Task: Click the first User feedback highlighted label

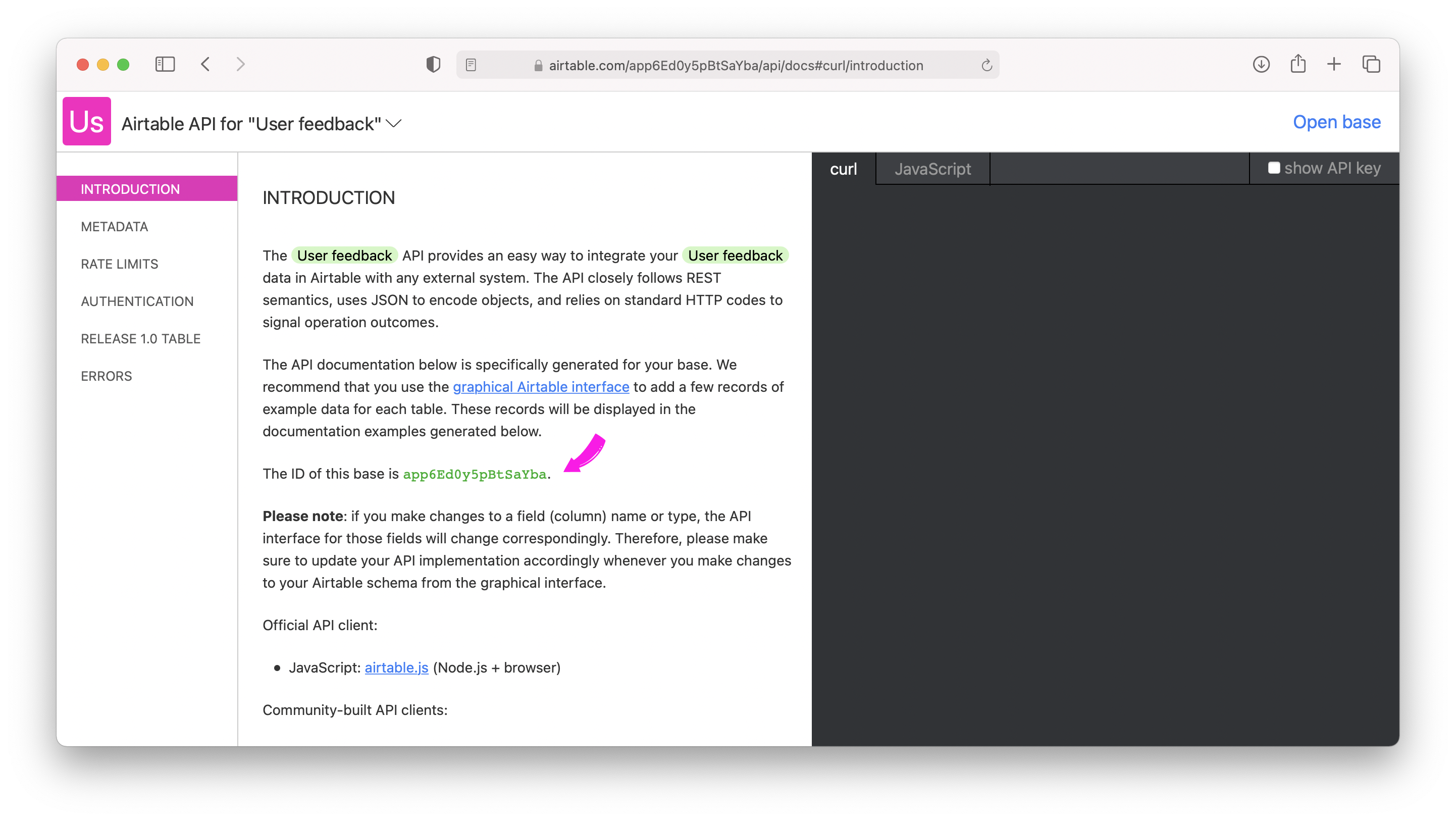Action: pyautogui.click(x=344, y=255)
